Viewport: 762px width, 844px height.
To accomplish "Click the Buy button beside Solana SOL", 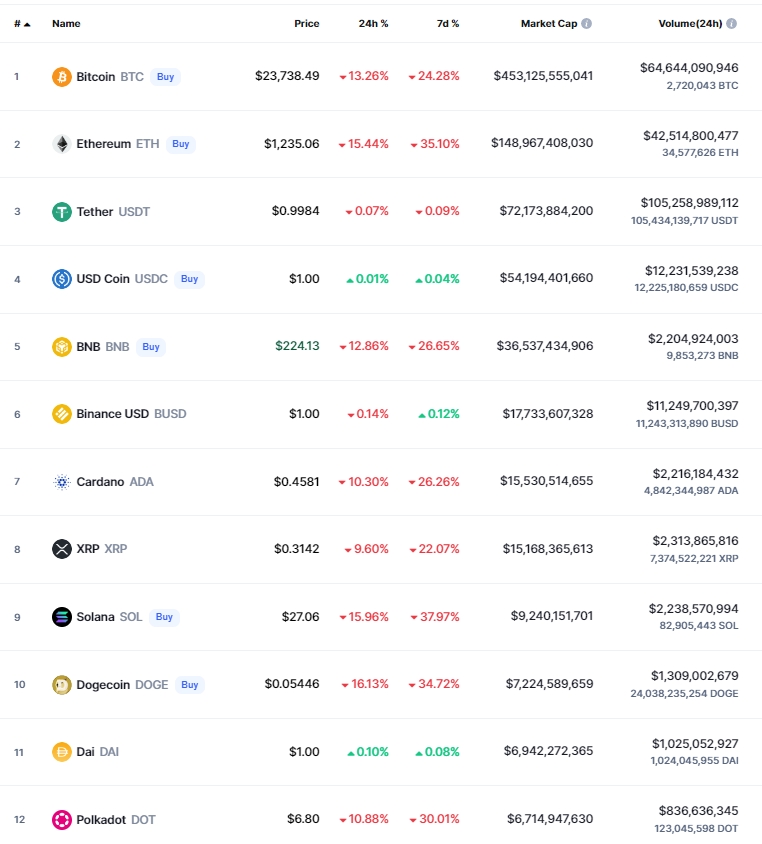I will [x=164, y=617].
